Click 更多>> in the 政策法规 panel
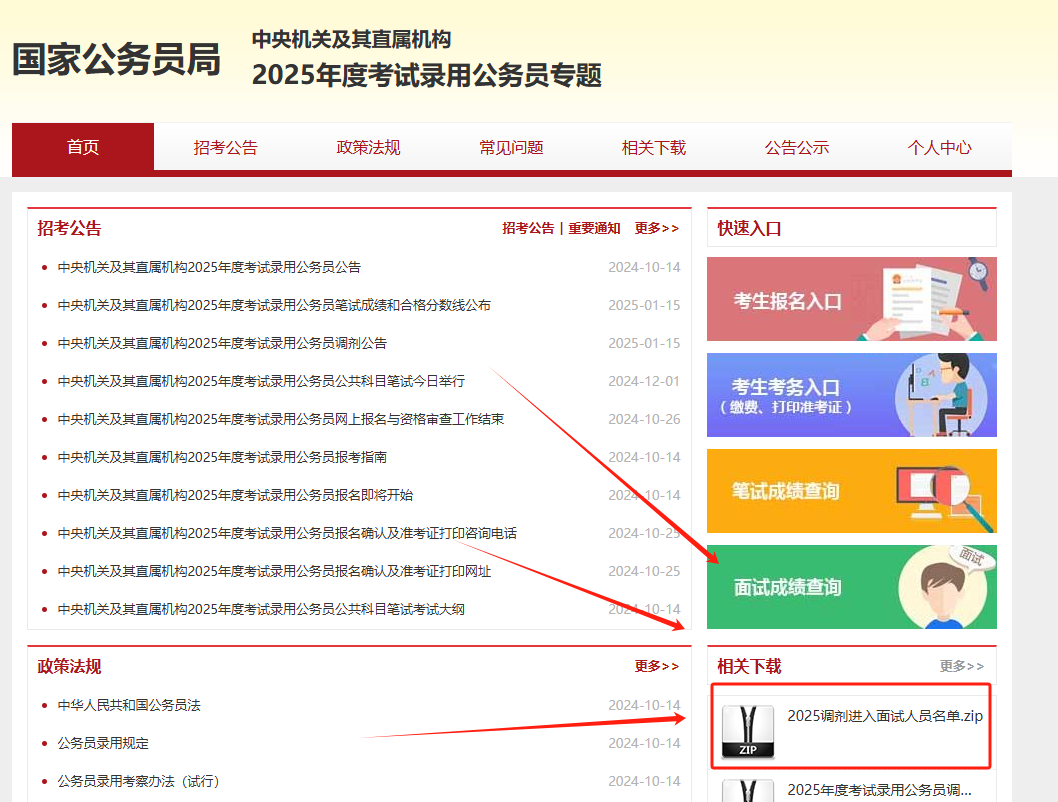Viewport: 1058px width, 802px height. coord(657,666)
